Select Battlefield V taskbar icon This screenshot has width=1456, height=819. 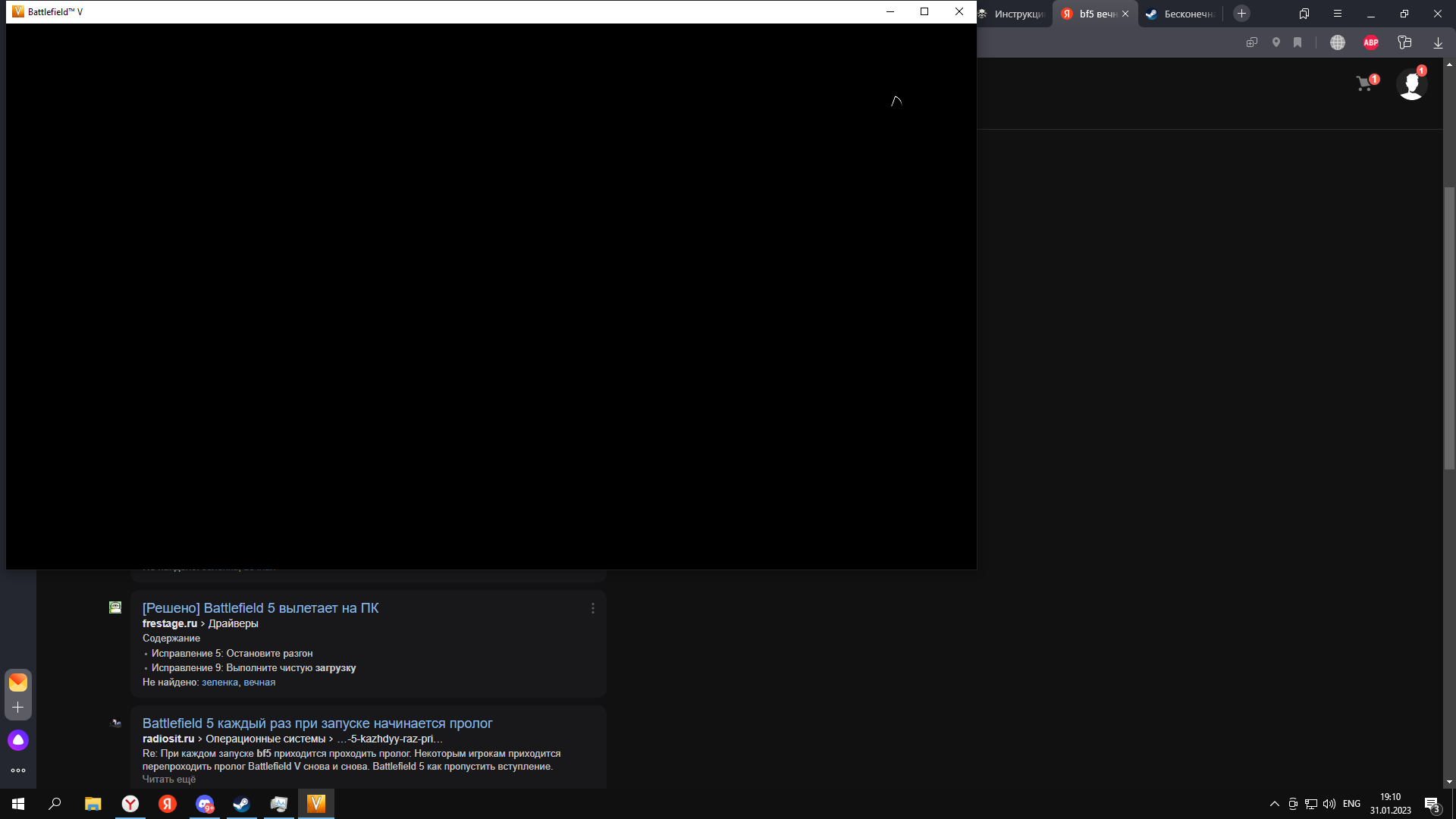click(x=316, y=804)
